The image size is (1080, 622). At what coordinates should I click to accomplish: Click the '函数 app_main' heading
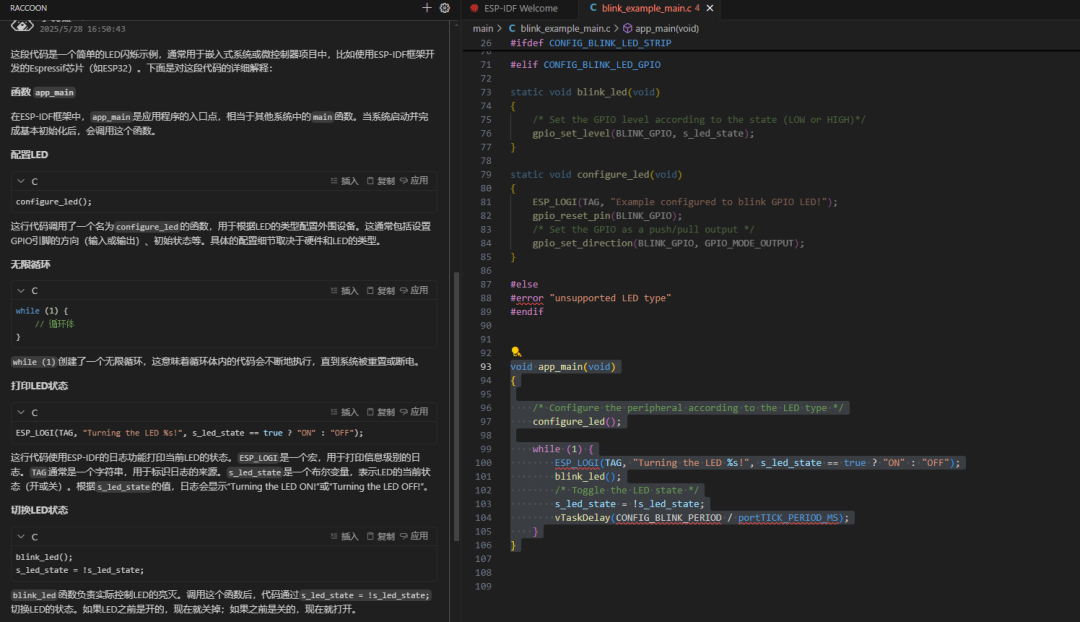(x=42, y=92)
